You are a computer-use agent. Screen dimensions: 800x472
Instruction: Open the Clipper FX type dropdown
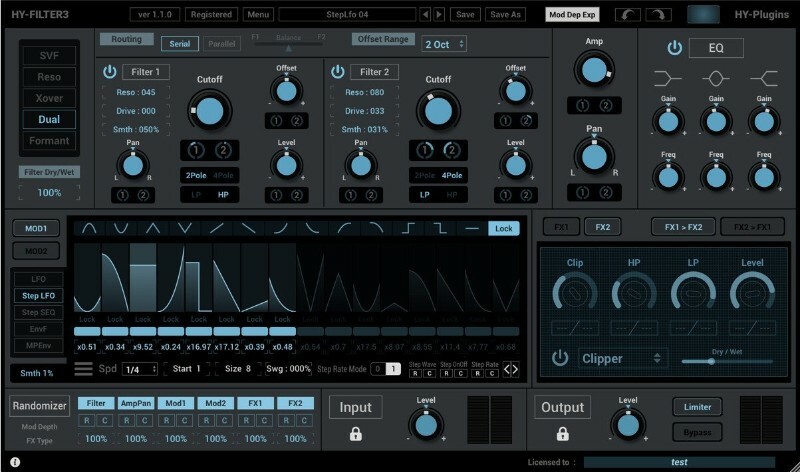(621, 358)
